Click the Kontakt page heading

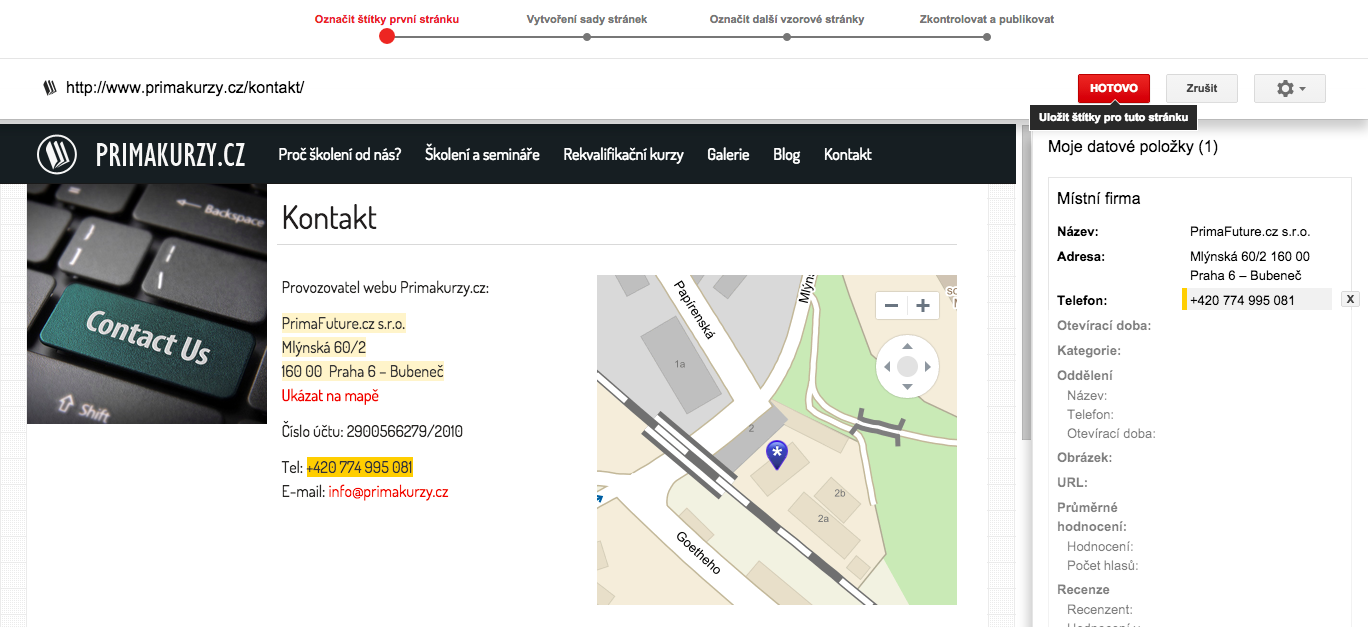[x=329, y=217]
